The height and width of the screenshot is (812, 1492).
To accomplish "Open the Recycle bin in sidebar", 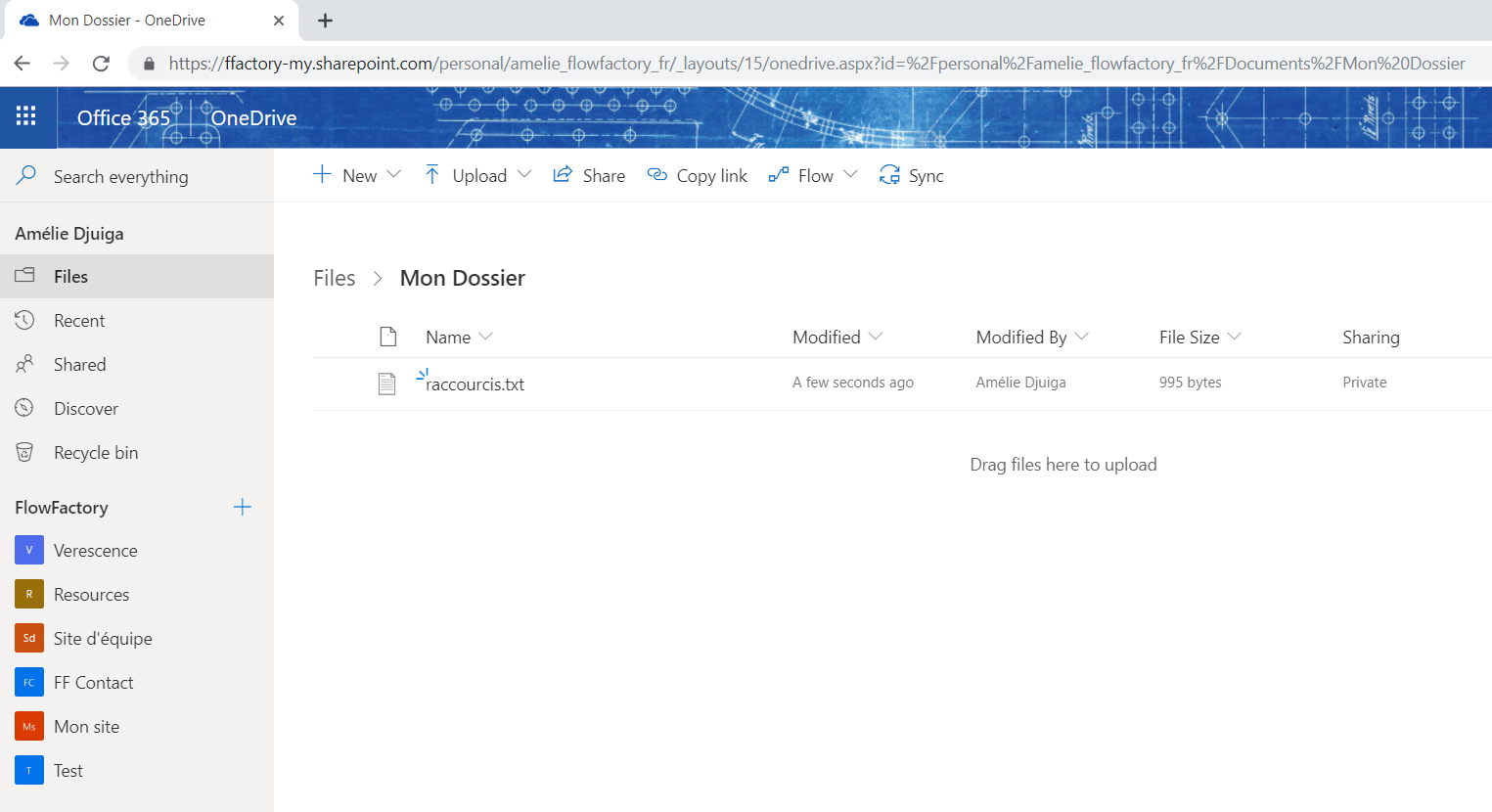I will tap(95, 453).
